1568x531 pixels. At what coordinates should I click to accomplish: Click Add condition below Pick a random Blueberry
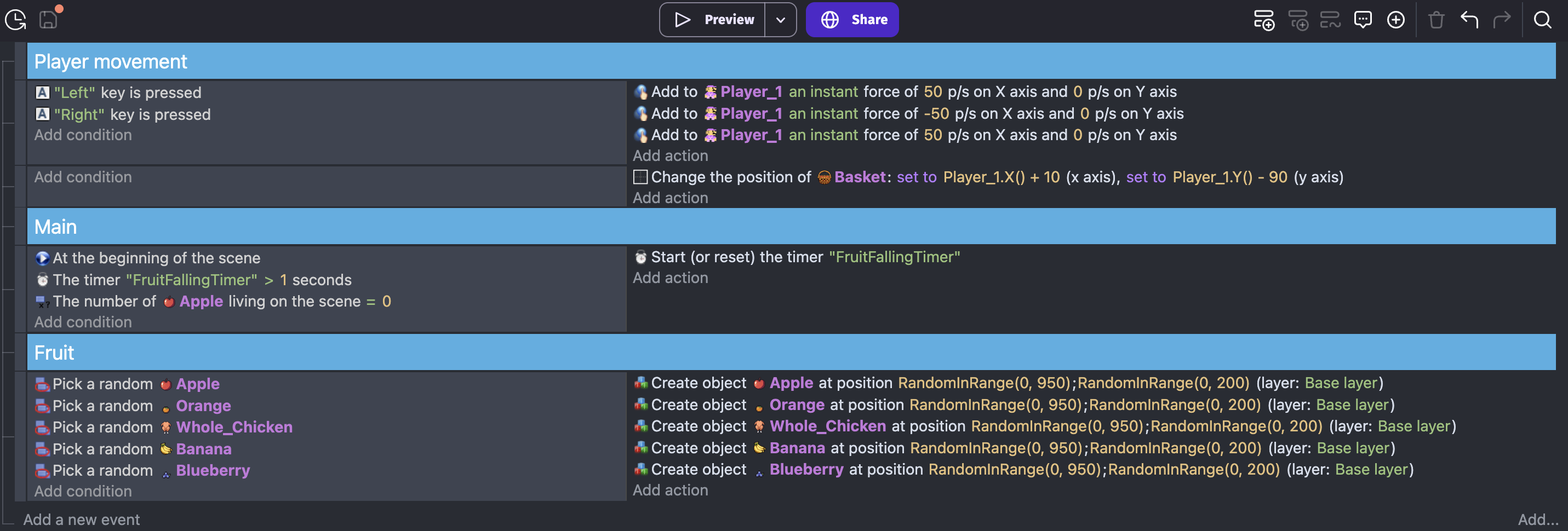tap(83, 491)
